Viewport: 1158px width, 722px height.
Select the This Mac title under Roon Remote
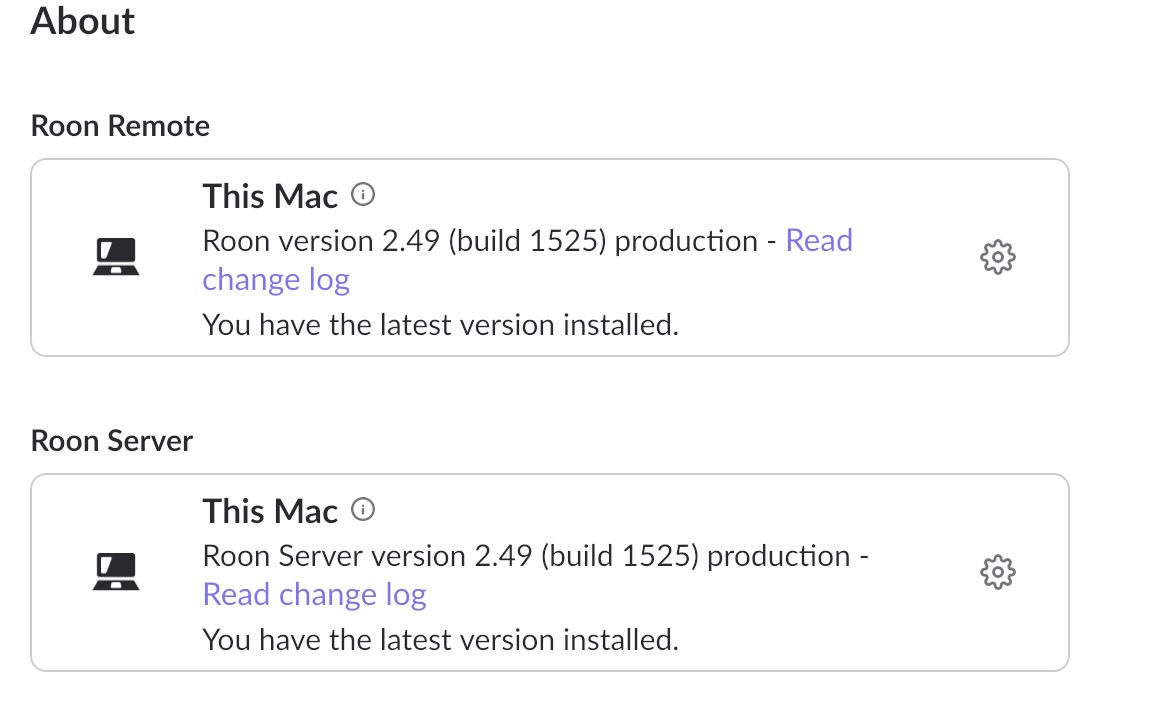coord(270,196)
